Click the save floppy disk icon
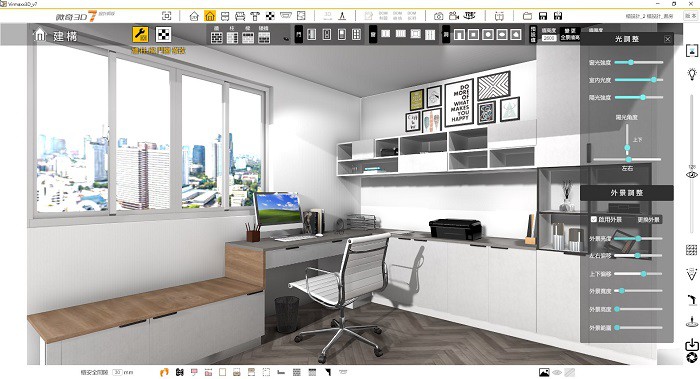 tap(543, 16)
